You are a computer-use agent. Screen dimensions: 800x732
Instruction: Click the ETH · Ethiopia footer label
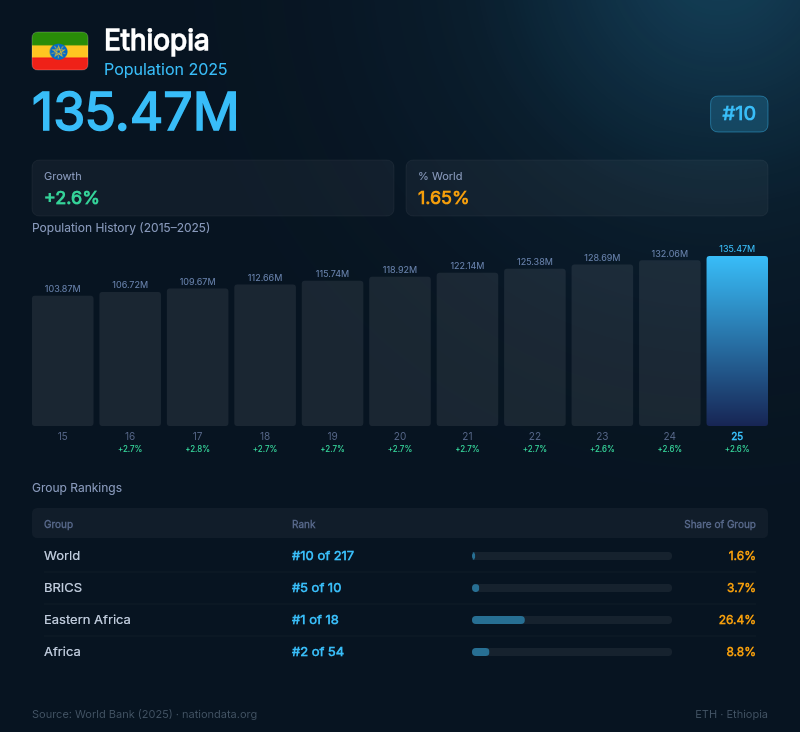coord(731,714)
